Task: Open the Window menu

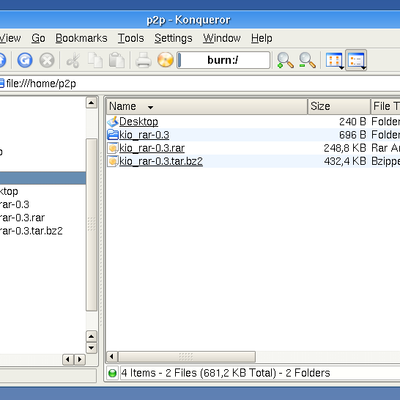Action: pyautogui.click(x=222, y=38)
